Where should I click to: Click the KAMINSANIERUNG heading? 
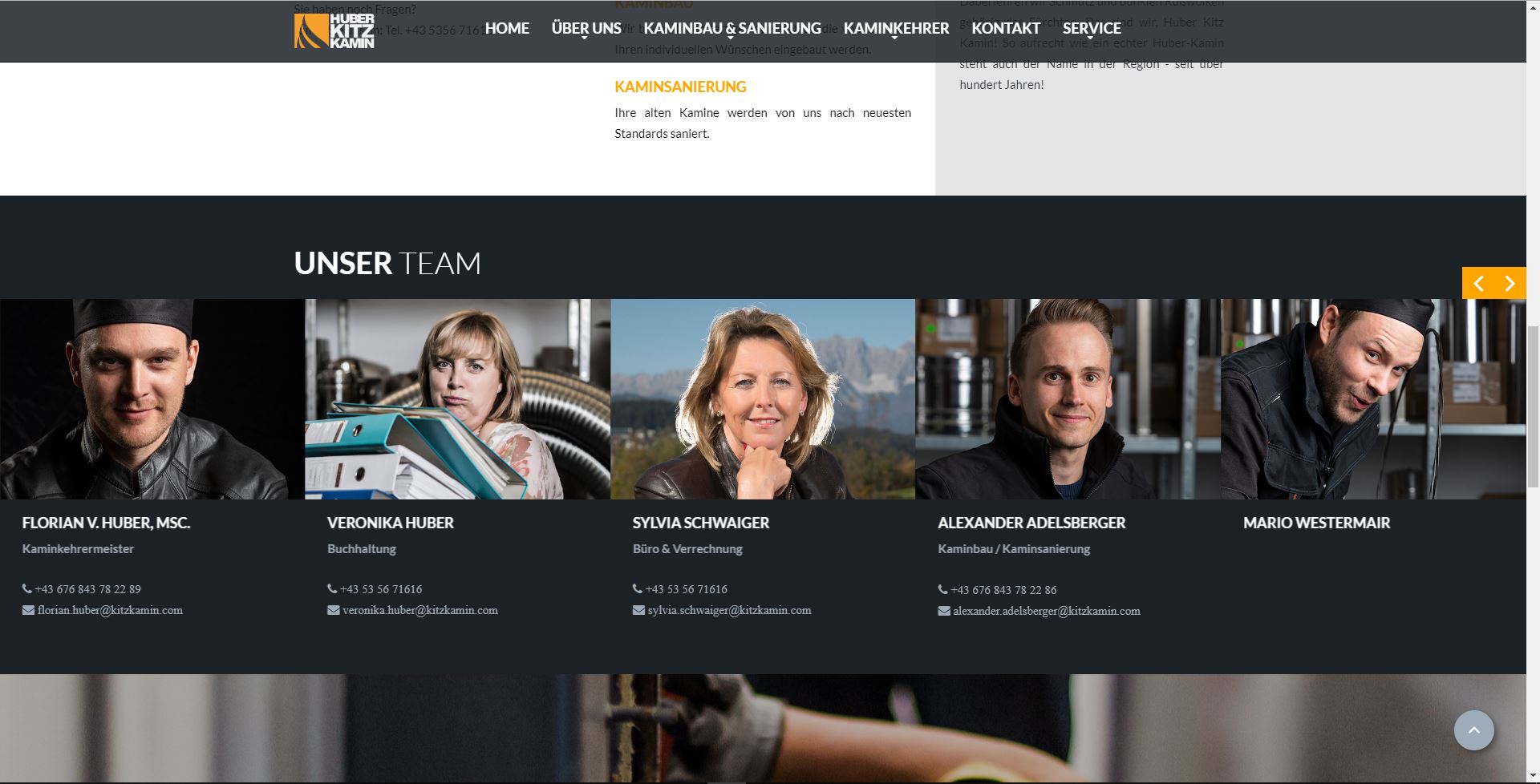point(680,87)
